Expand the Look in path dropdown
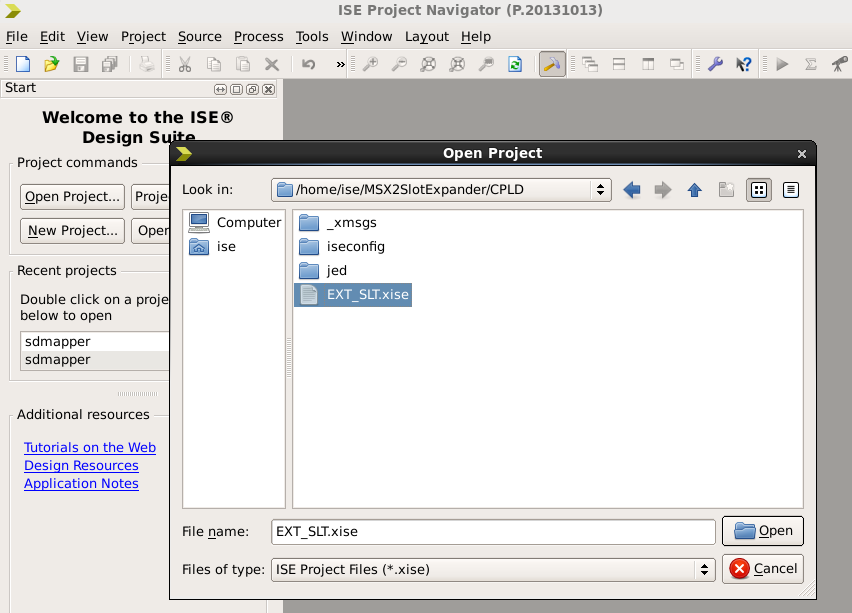This screenshot has height=613, width=852. pyautogui.click(x=600, y=190)
